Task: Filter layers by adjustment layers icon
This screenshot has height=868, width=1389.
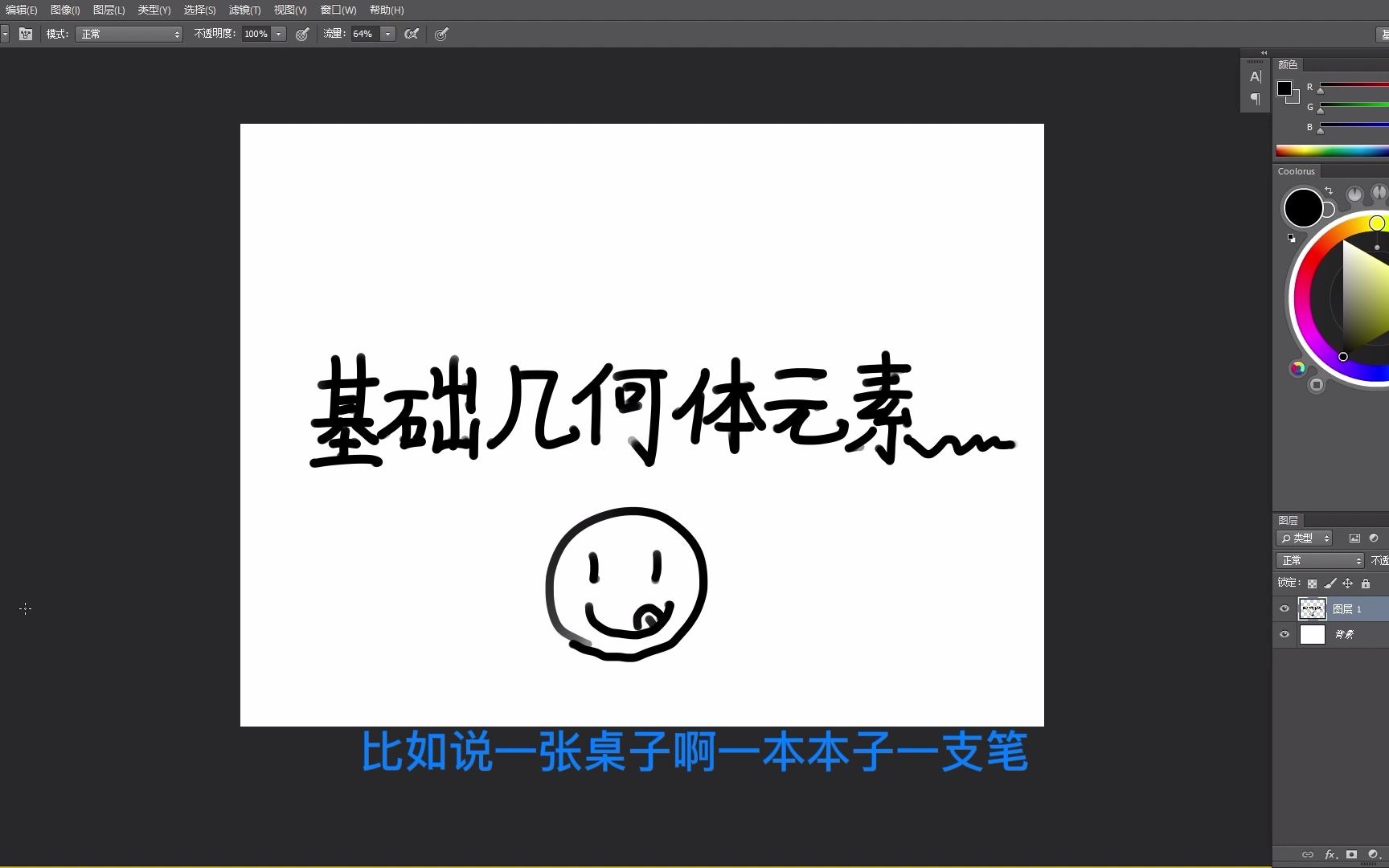Action: [x=1375, y=538]
